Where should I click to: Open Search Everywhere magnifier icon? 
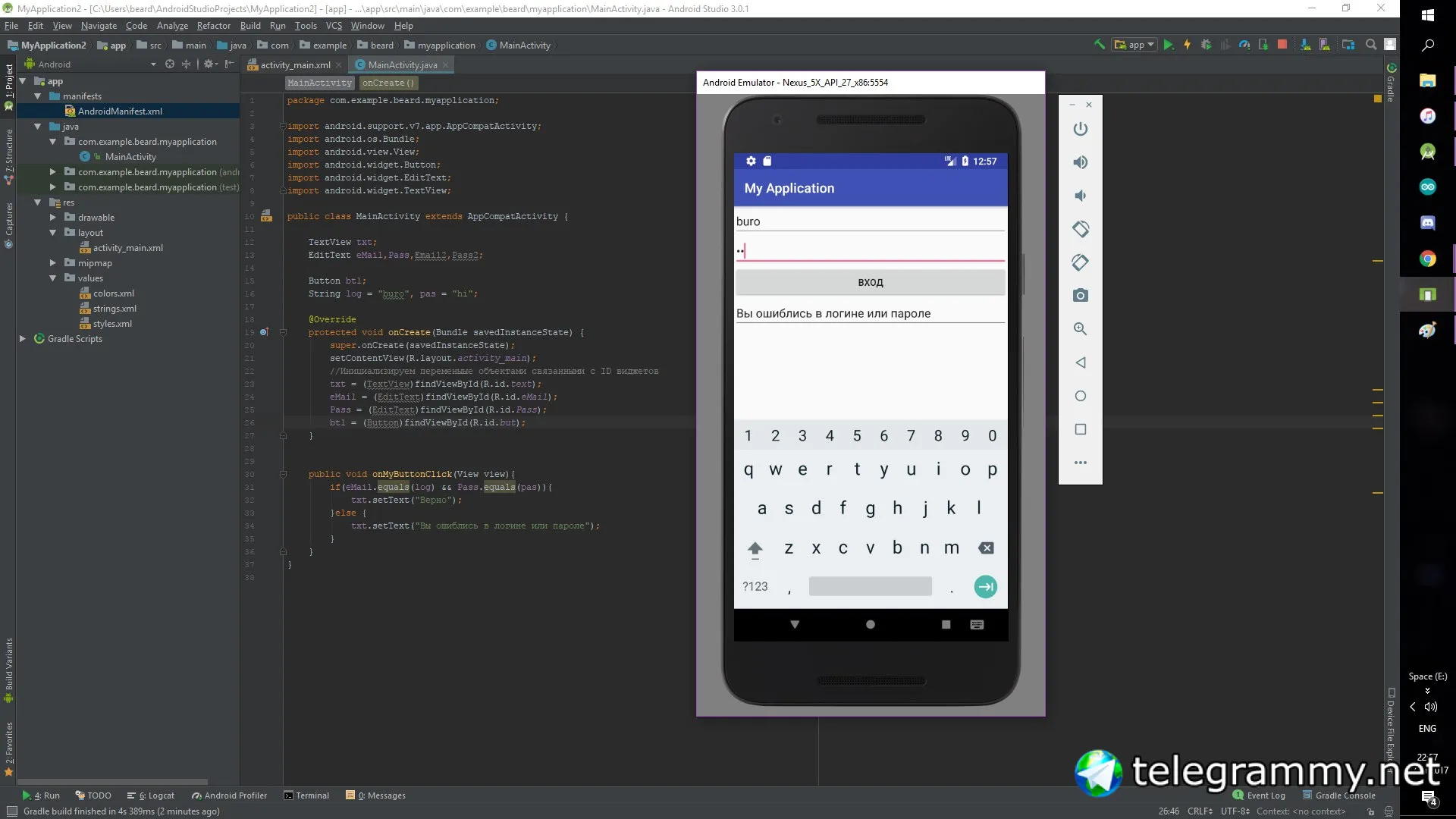pyautogui.click(x=1371, y=45)
